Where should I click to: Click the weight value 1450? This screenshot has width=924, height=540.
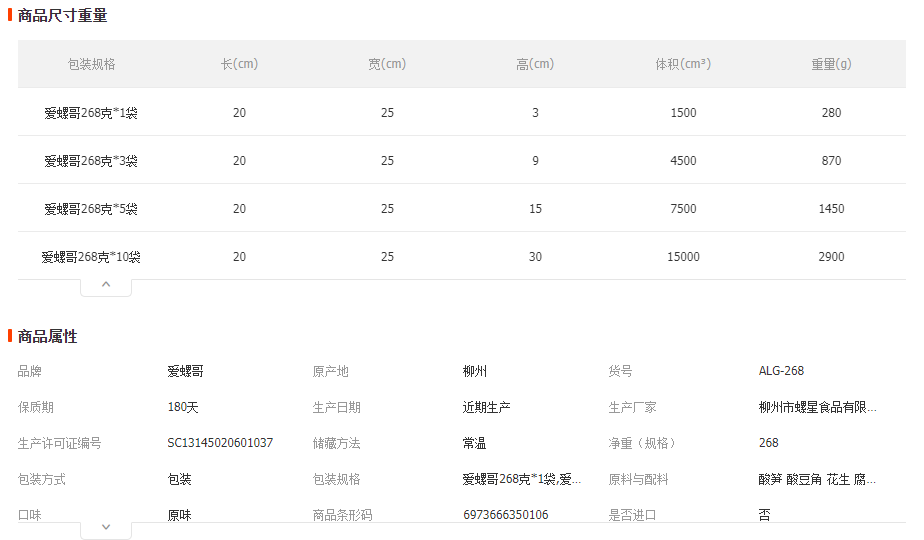(x=831, y=209)
